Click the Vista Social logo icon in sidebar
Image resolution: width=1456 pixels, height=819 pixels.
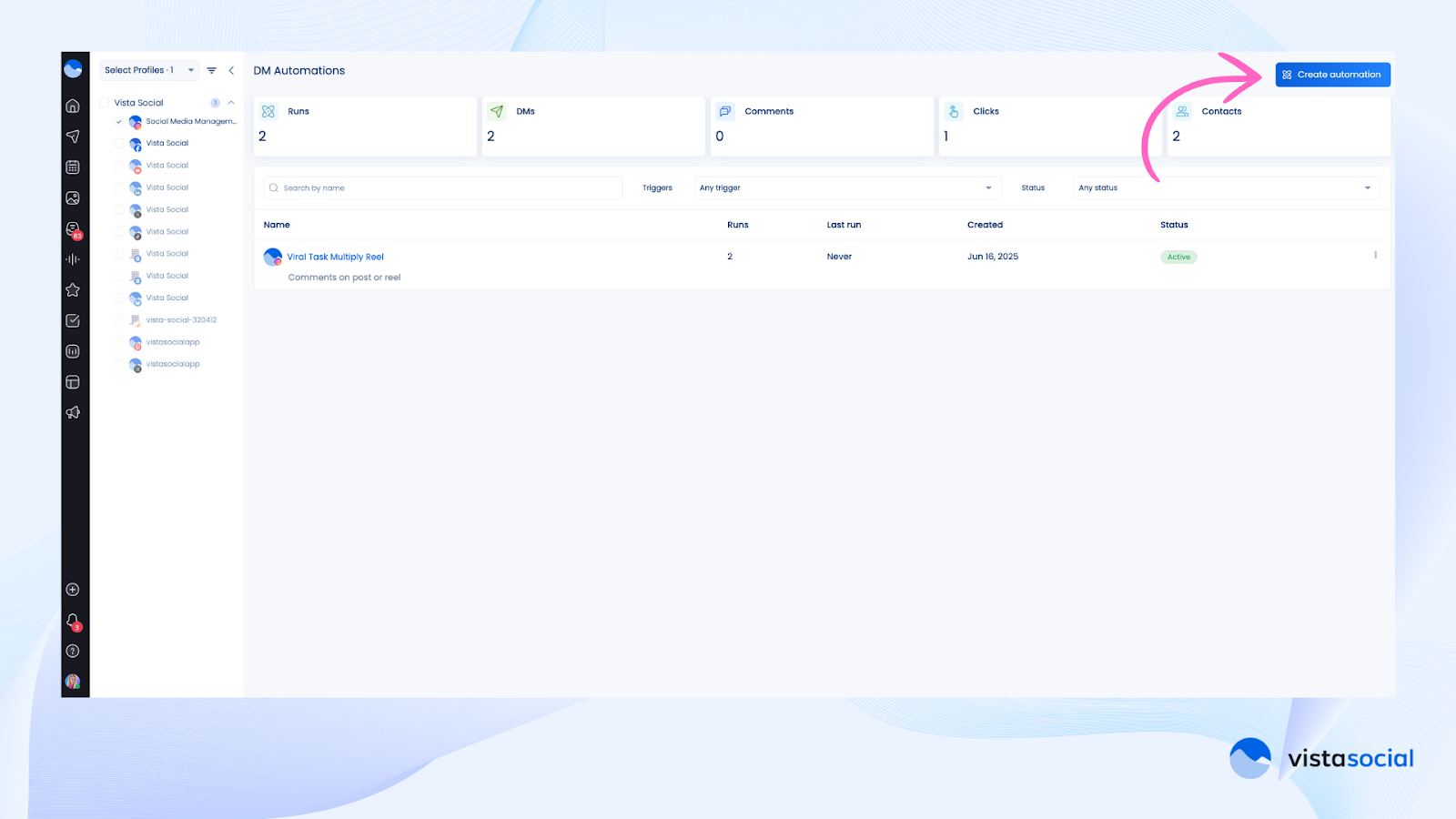pyautogui.click(x=73, y=69)
